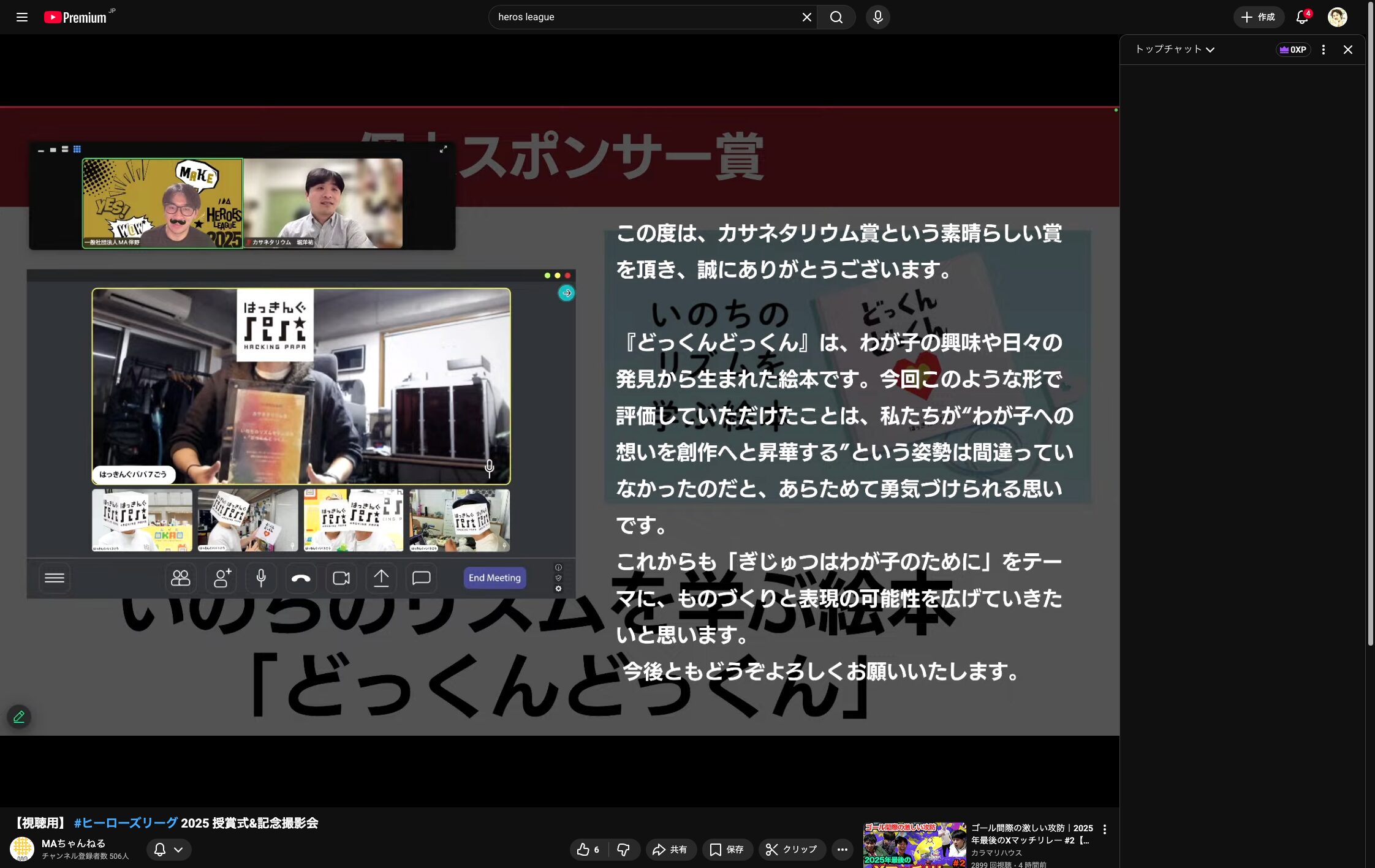Expand the Top Chat dropdown
Screen dimensions: 1375x868
1174,50
